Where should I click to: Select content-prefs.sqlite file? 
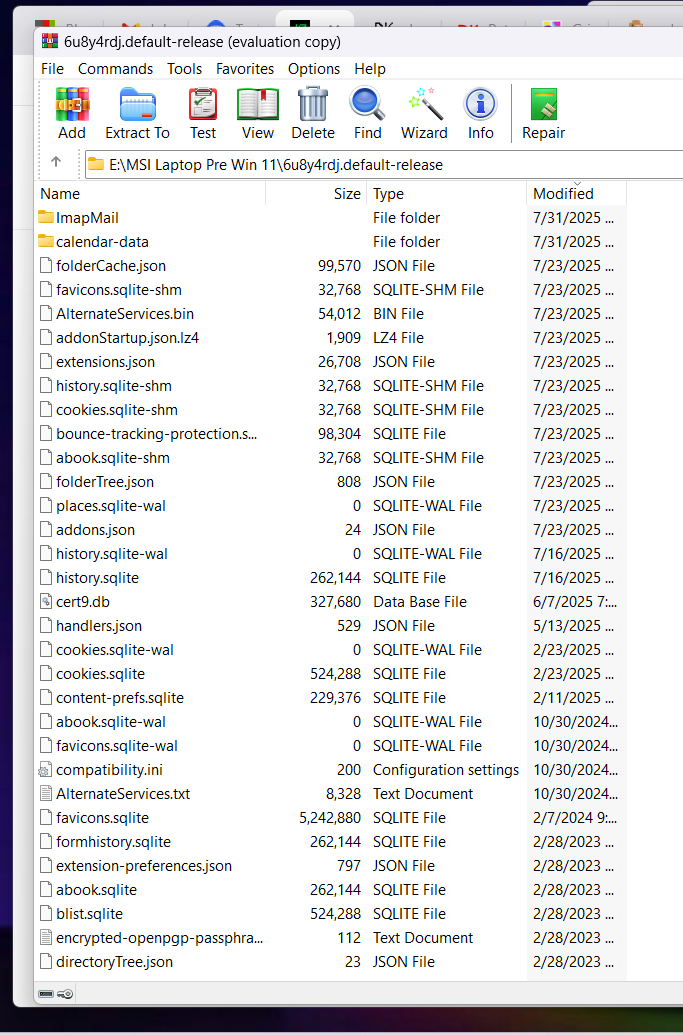click(x=120, y=698)
